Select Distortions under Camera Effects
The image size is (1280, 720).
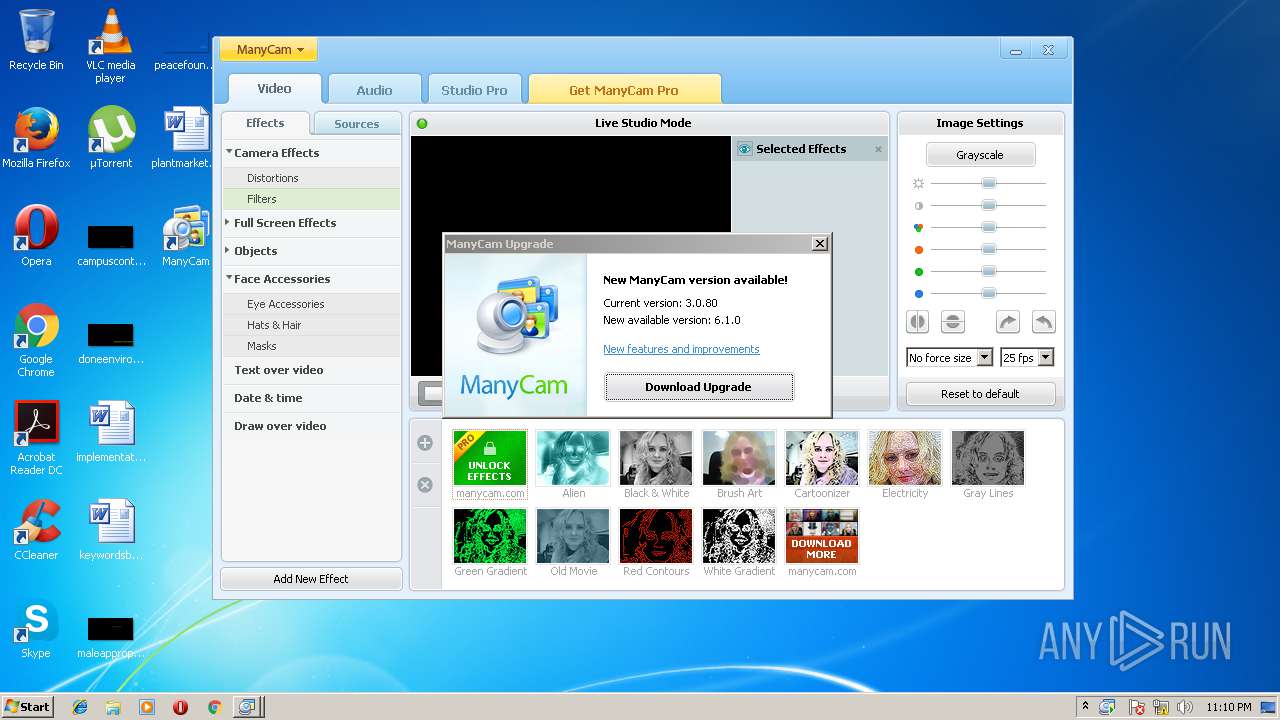click(311, 178)
